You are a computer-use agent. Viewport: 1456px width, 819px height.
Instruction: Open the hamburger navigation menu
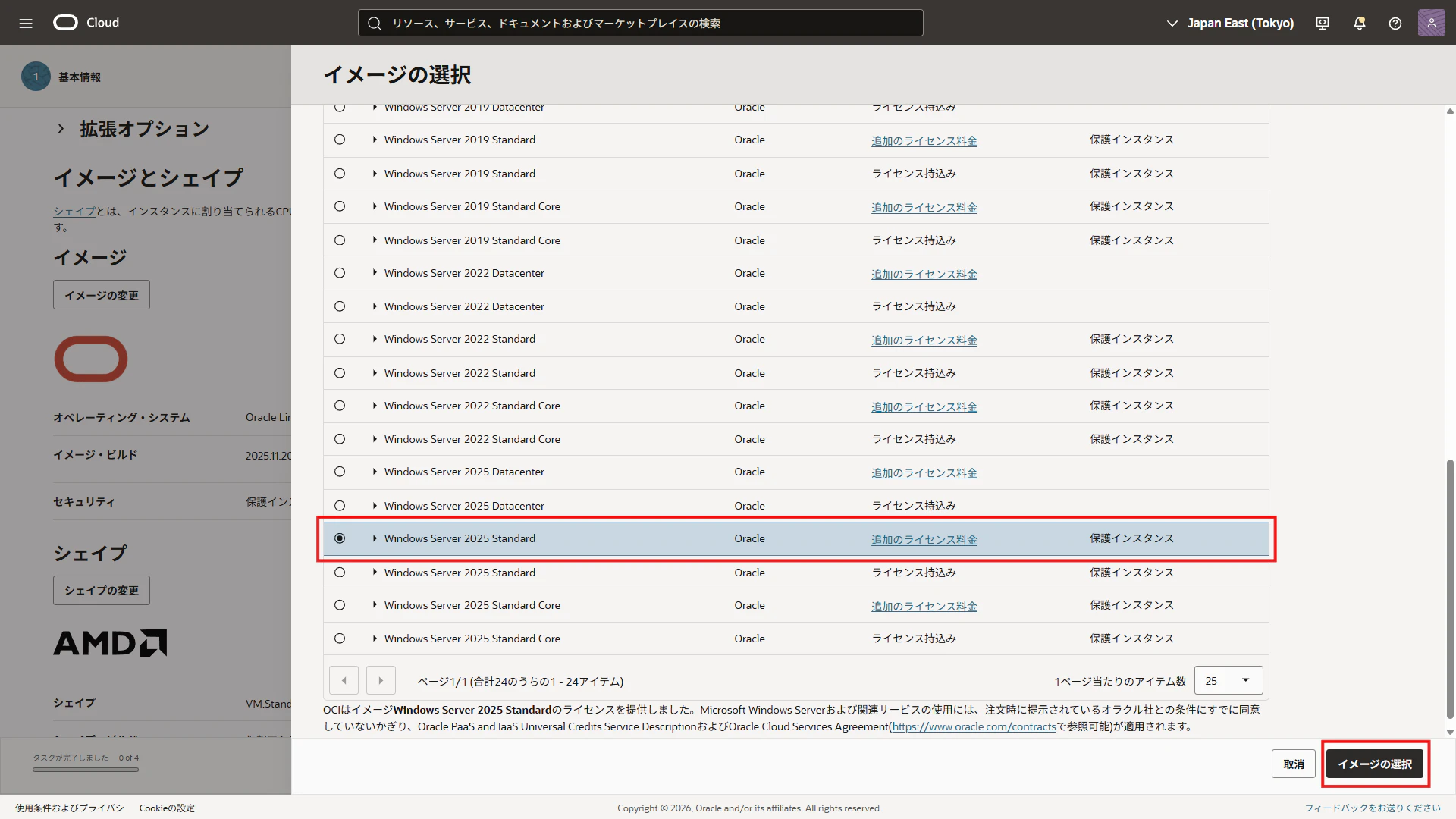coord(26,23)
